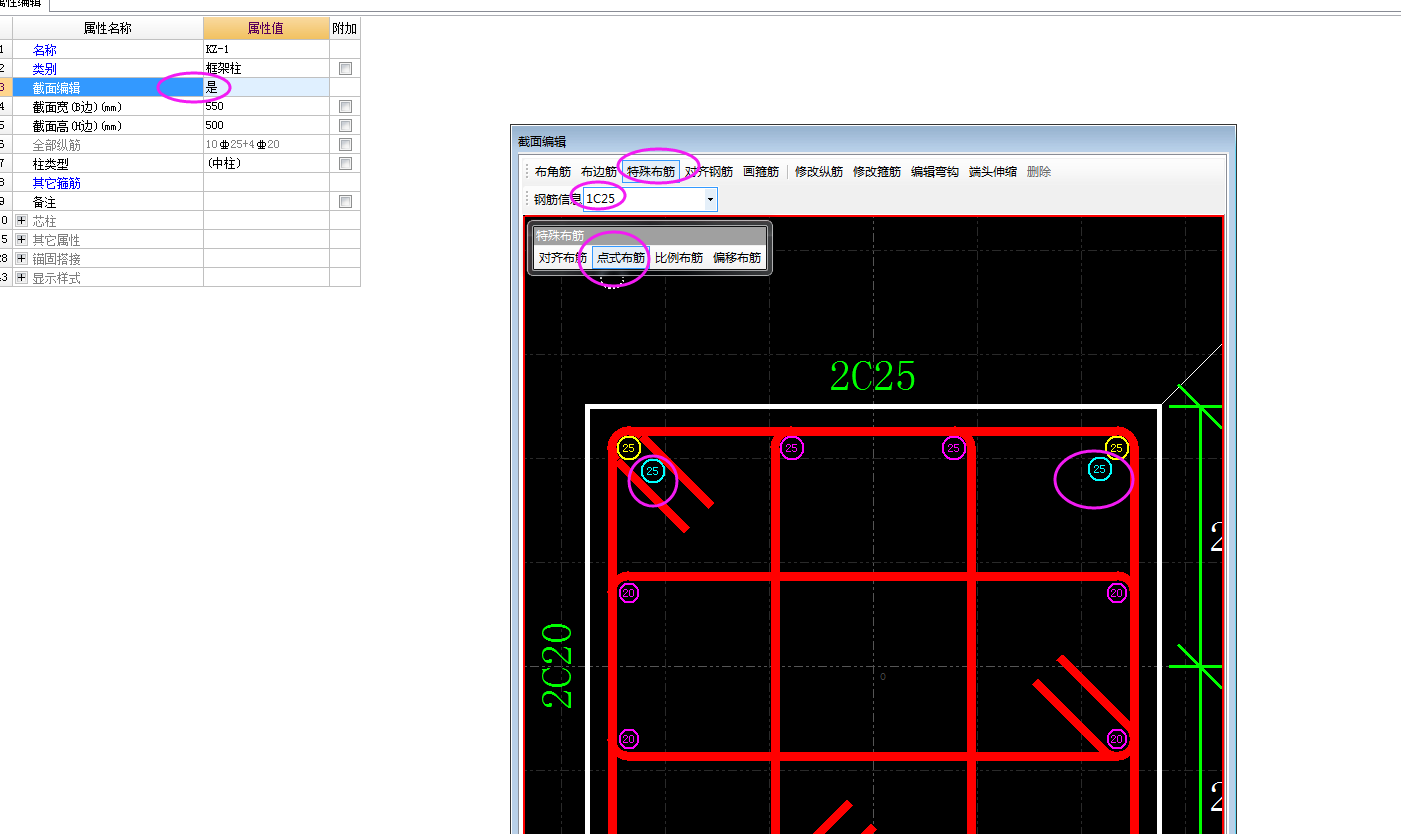Expand the 其它属性 property group
This screenshot has width=1401, height=834.
tap(21, 240)
